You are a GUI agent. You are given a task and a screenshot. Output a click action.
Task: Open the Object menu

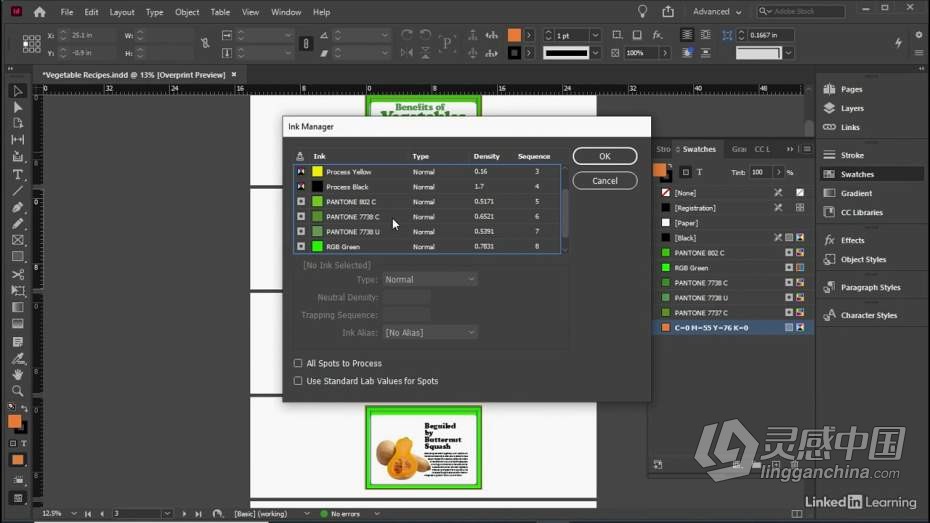(x=187, y=12)
